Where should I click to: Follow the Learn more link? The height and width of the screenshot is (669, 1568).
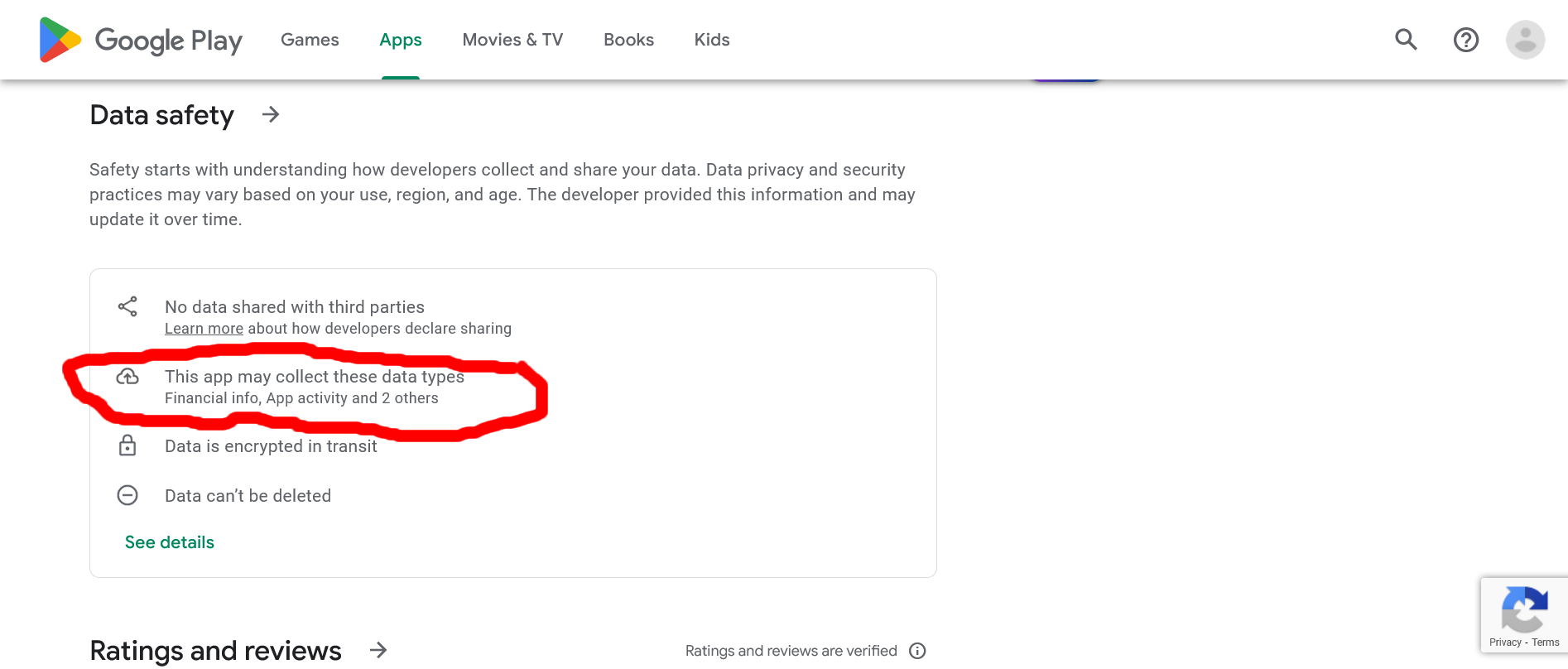[204, 329]
